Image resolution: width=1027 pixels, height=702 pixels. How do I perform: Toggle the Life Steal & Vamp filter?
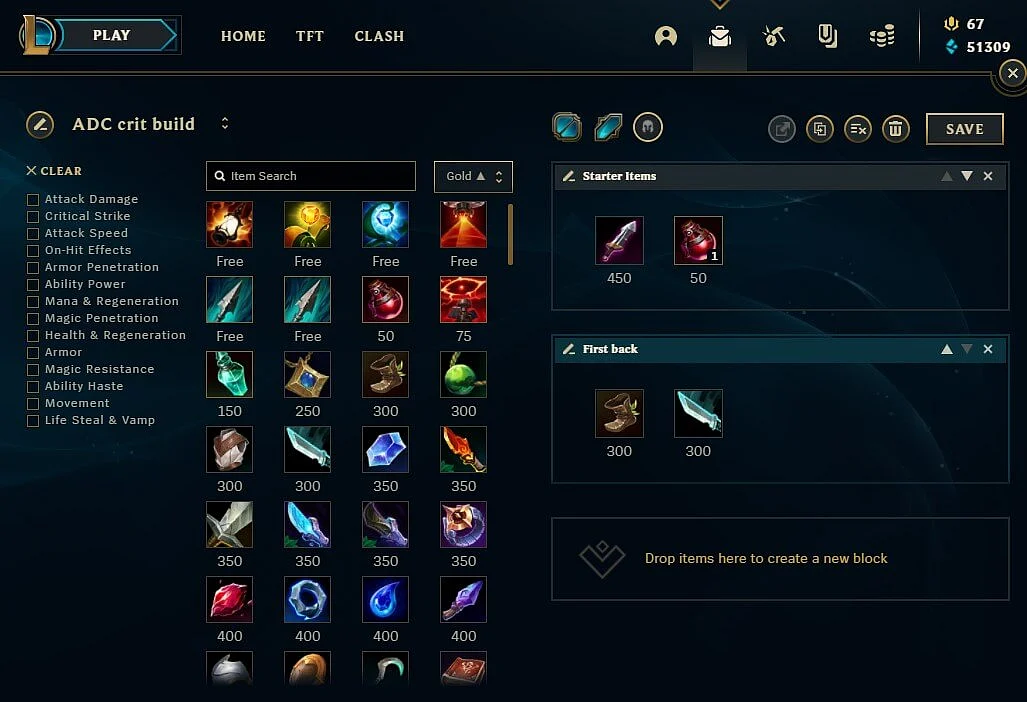click(33, 420)
